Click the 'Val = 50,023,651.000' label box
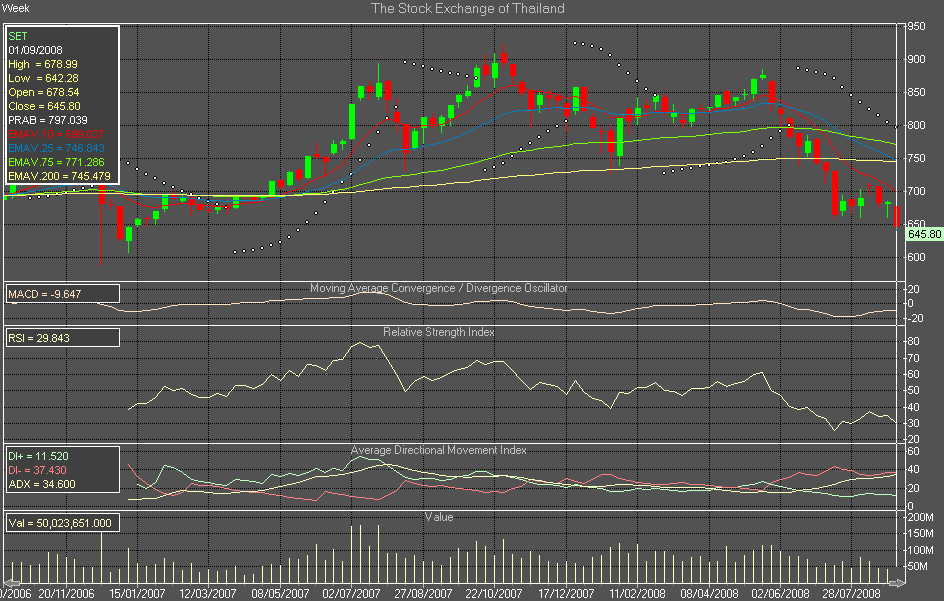This screenshot has height=601, width=944. 63,523
